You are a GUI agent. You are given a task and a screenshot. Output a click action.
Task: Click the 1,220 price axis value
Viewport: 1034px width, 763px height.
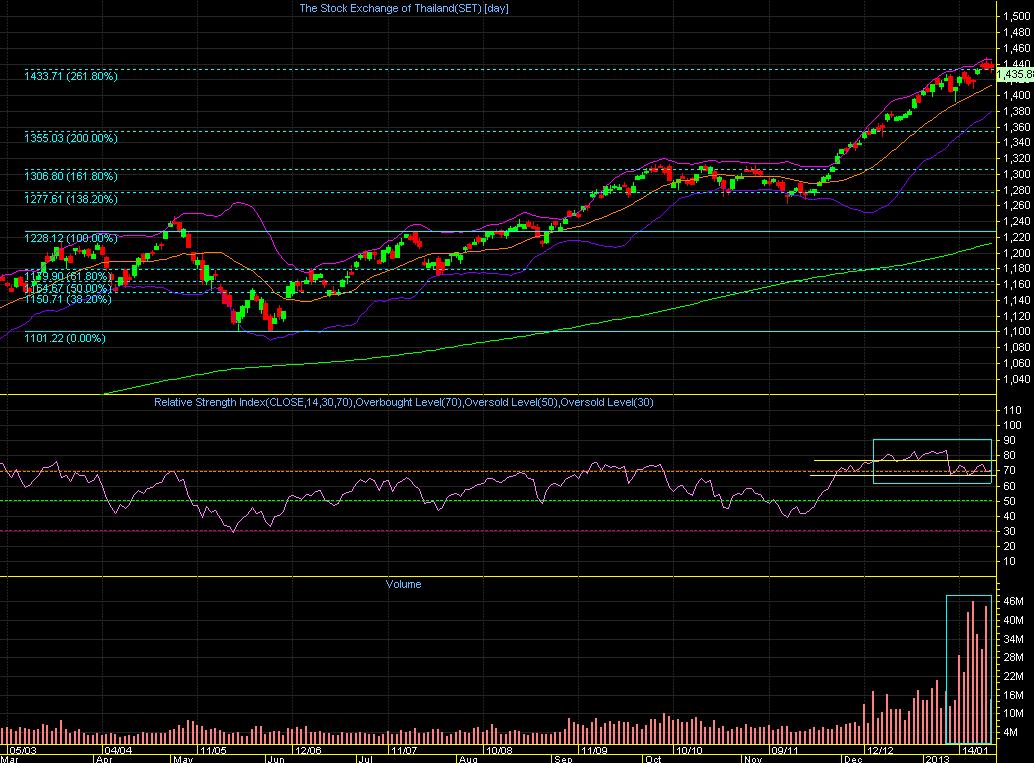(1016, 237)
